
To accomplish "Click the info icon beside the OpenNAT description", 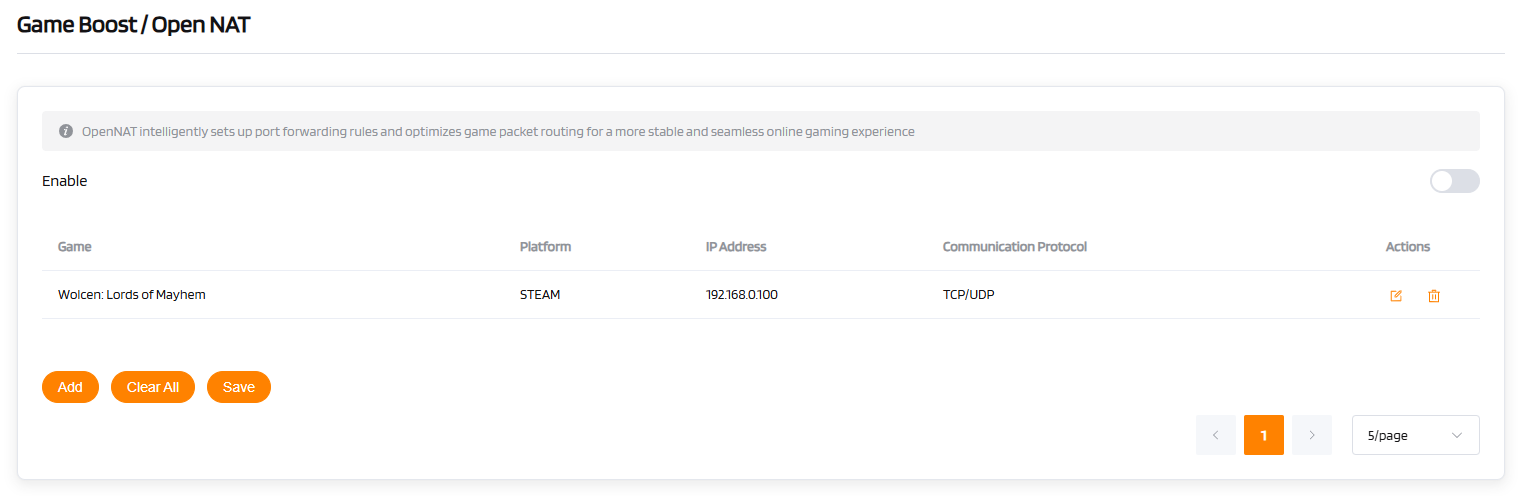I will pos(66,131).
